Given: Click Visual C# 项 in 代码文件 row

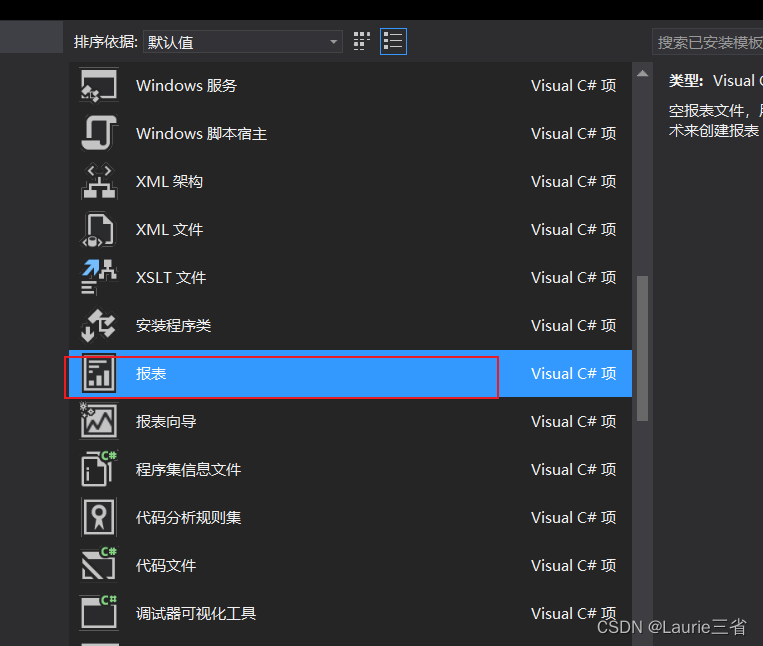Looking at the screenshot, I should point(574,565).
